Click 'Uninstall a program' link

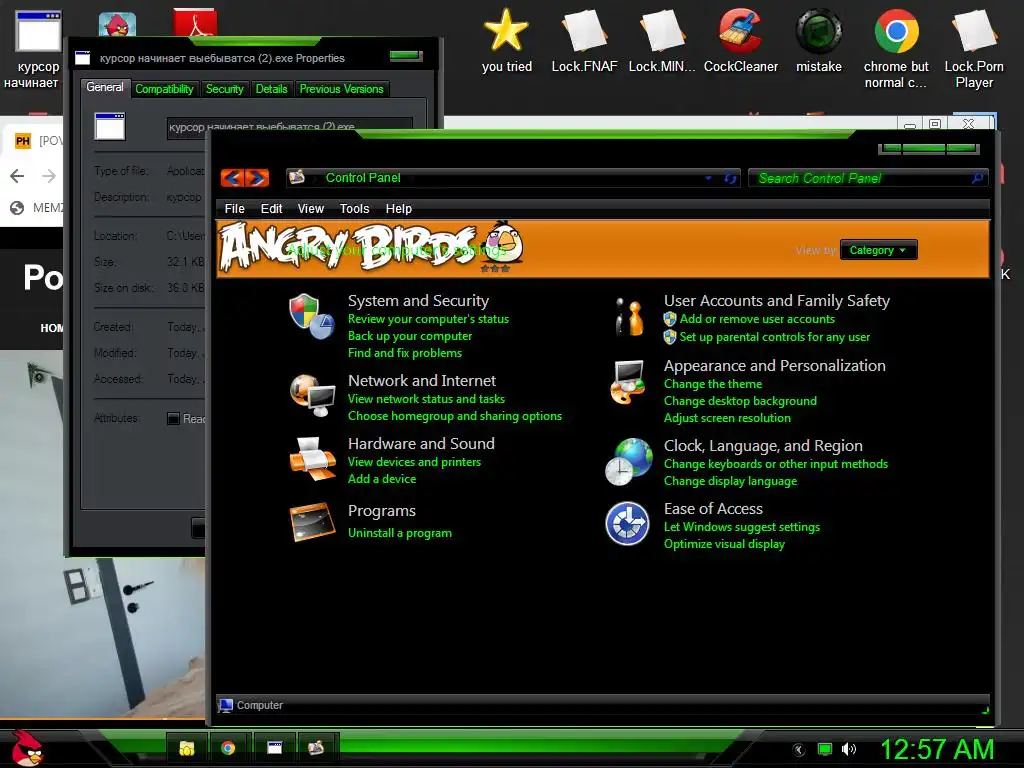point(400,533)
